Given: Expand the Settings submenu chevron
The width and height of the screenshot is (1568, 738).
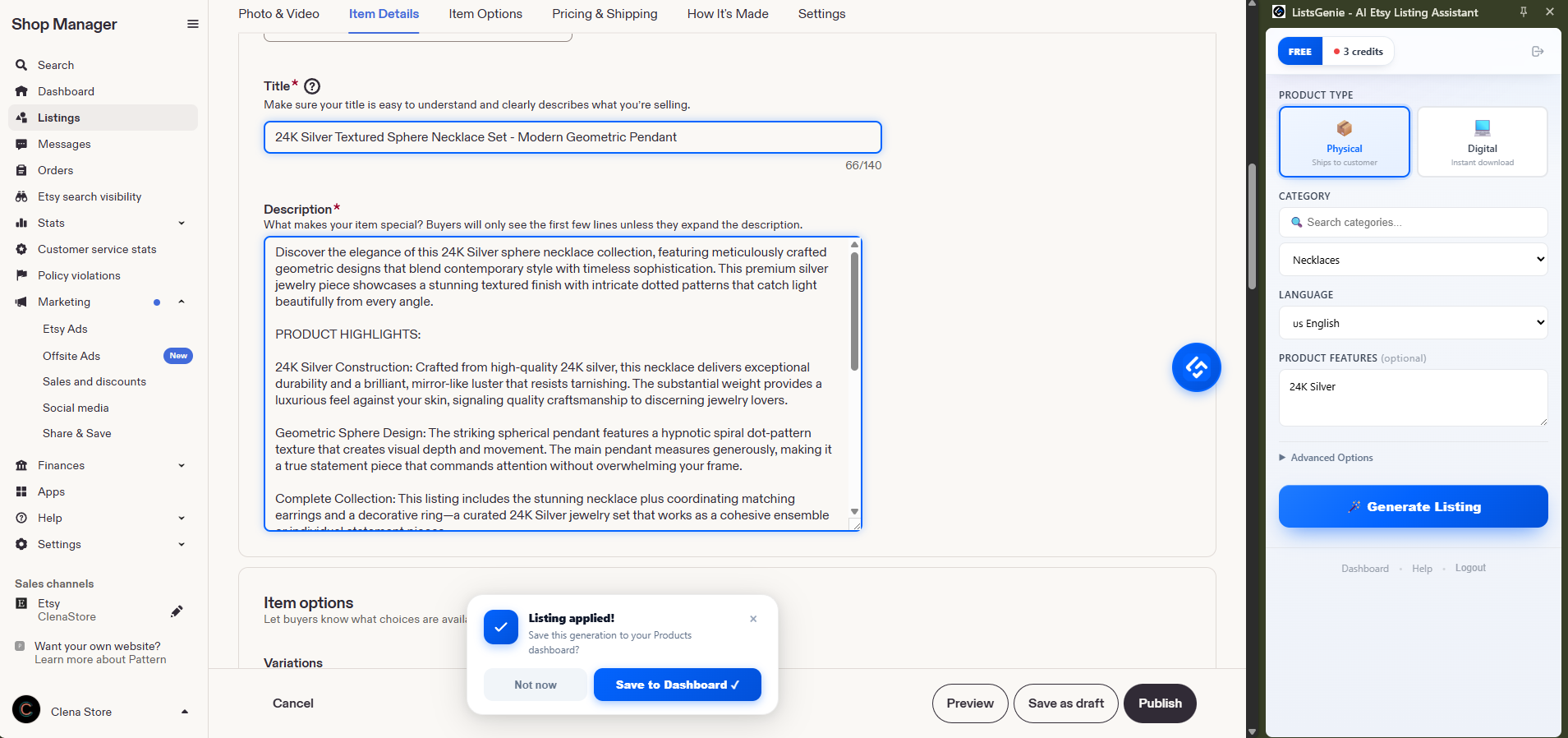Looking at the screenshot, I should pyautogui.click(x=182, y=544).
